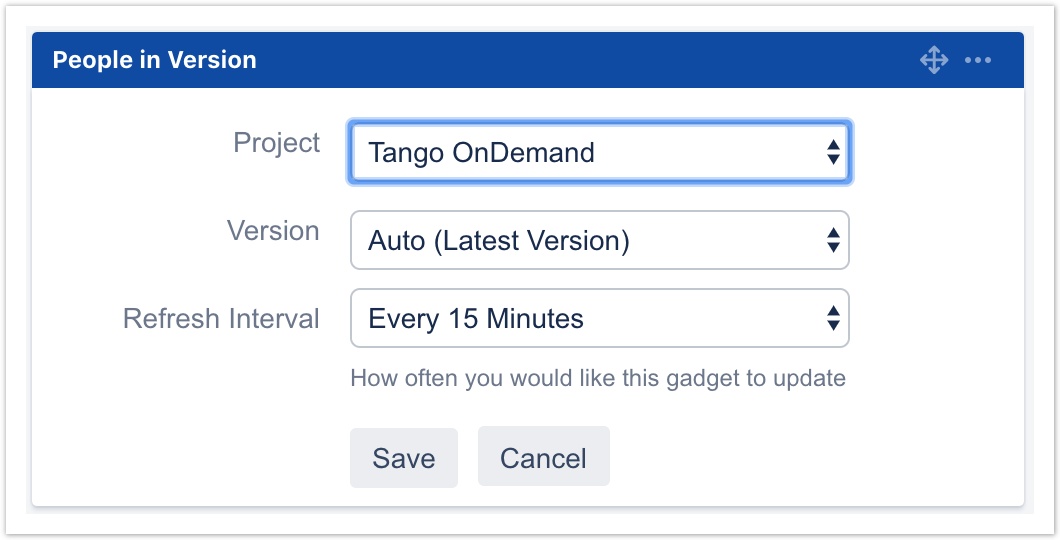Select the Auto (Latest Version) value text
1060x540 pixels.
498,240
